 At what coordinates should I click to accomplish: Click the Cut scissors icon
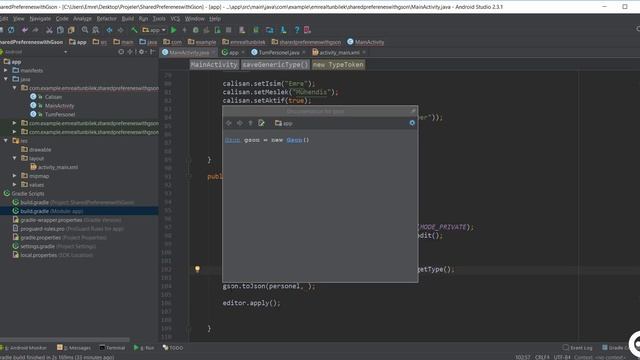pyautogui.click(x=49, y=30)
